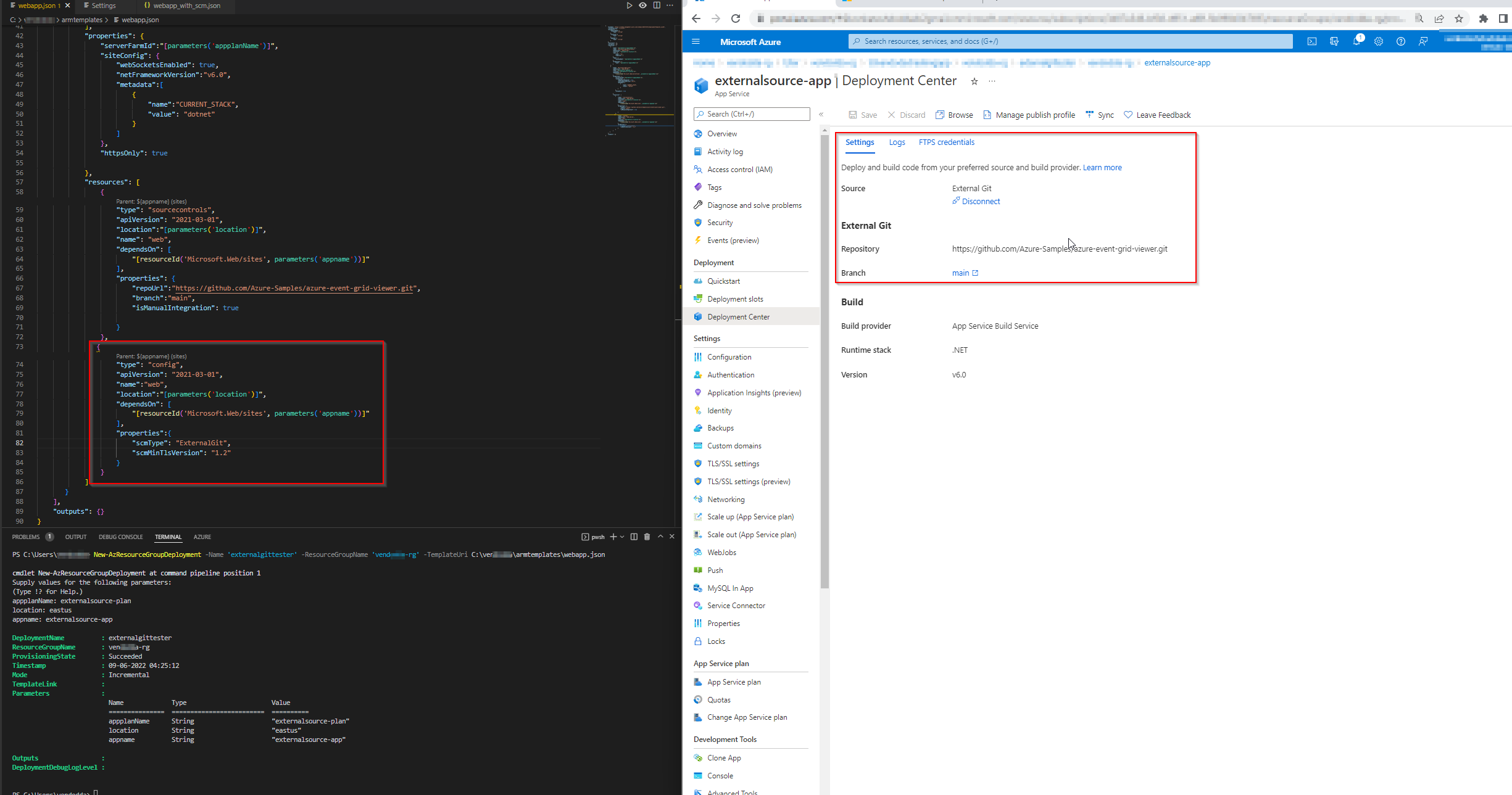1512x795 pixels.
Task: Refresh the Azure portal page
Action: 736,19
